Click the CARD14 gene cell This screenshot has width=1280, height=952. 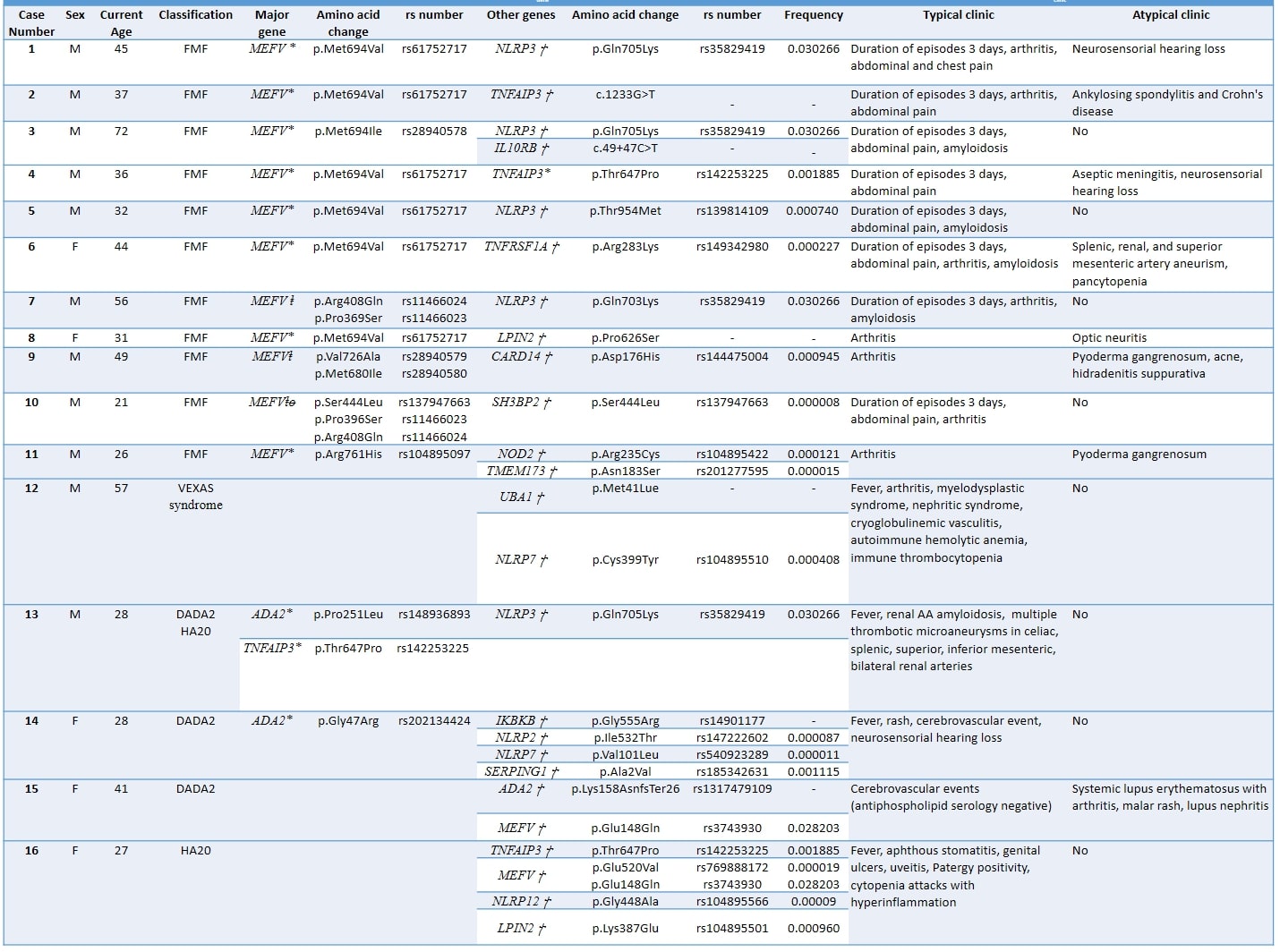(521, 357)
